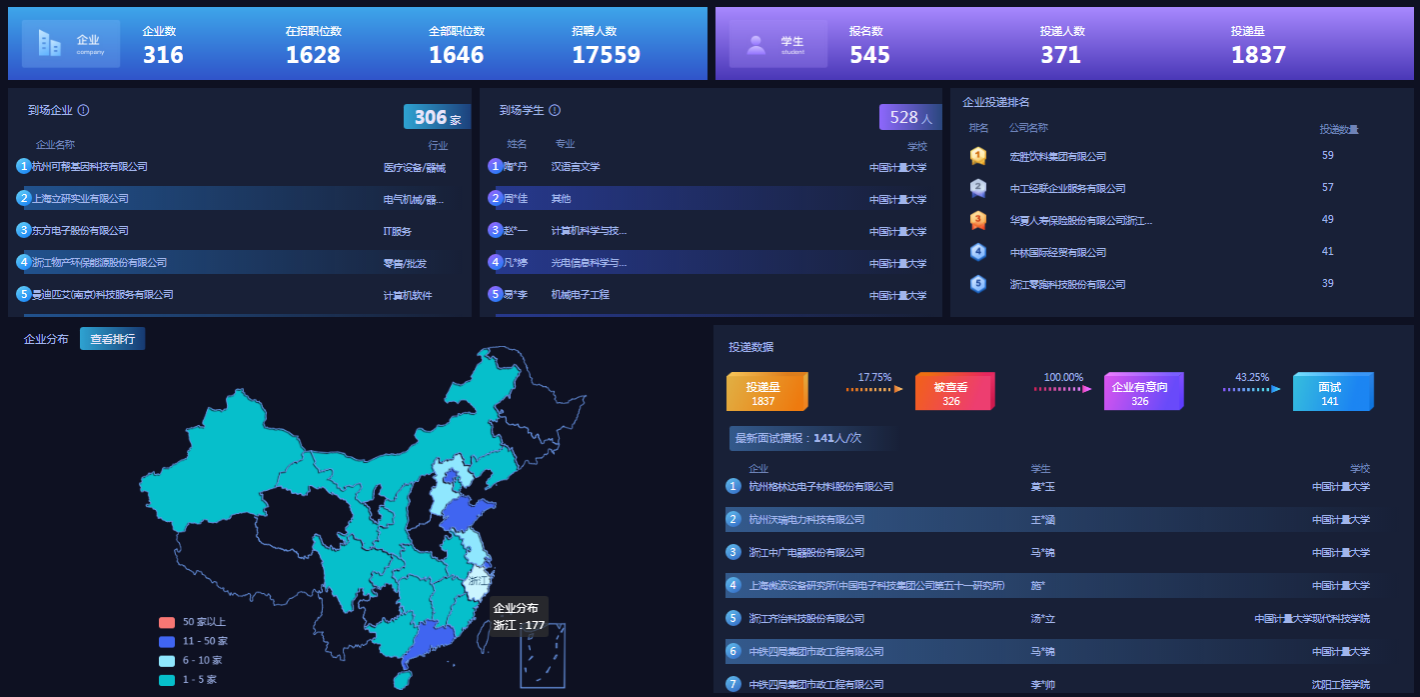Click the silver rank 2 medal icon
This screenshot has height=697, width=1420.
pyautogui.click(x=978, y=188)
